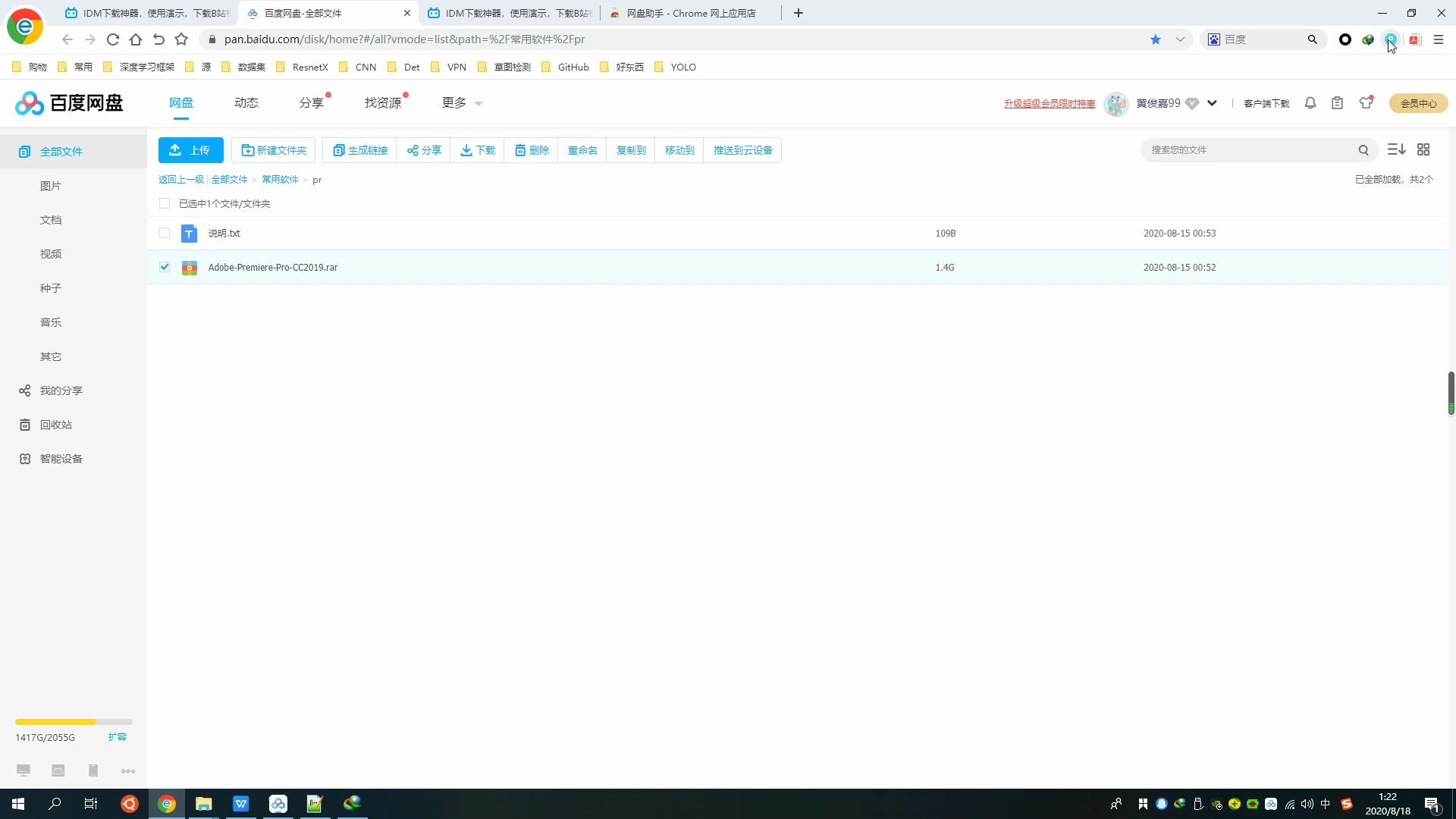1456x819 pixels.
Task: Click the clipboard icon near bell
Action: pyautogui.click(x=1337, y=103)
